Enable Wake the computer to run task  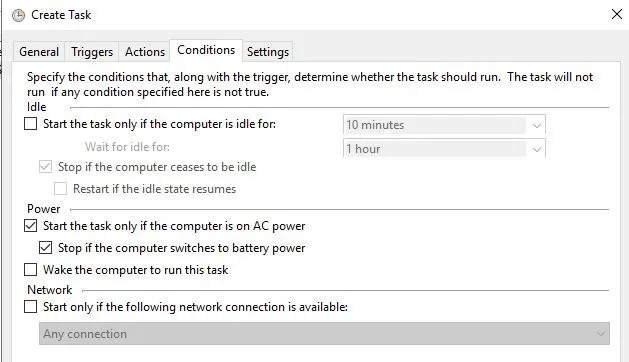(x=30, y=269)
